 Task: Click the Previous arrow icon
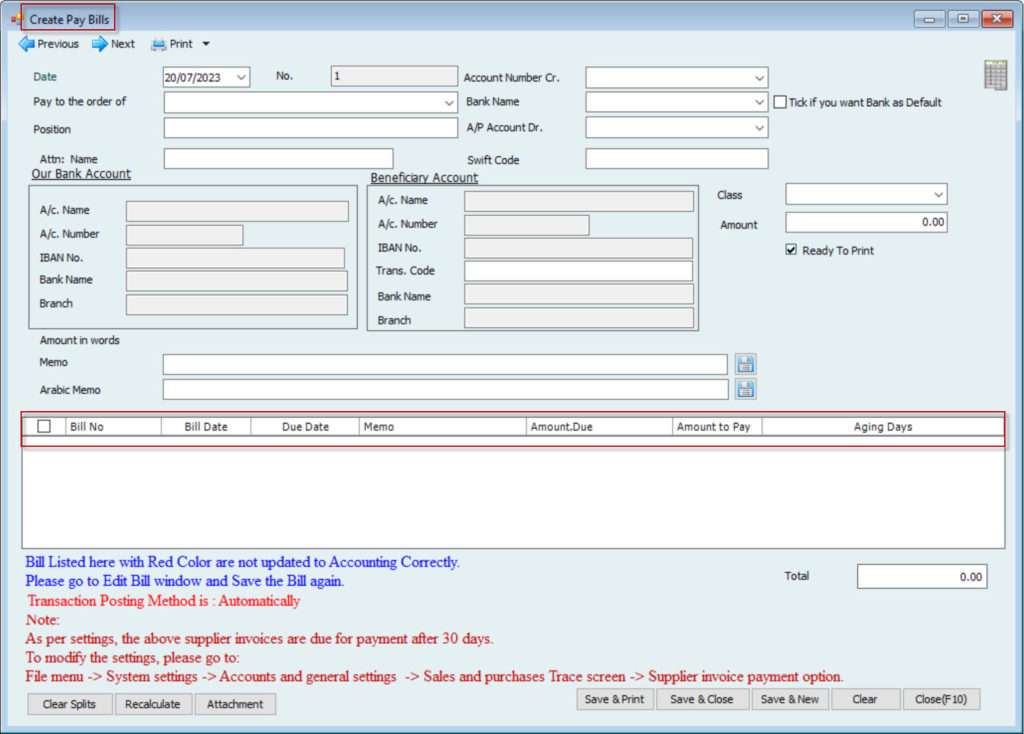(x=26, y=44)
